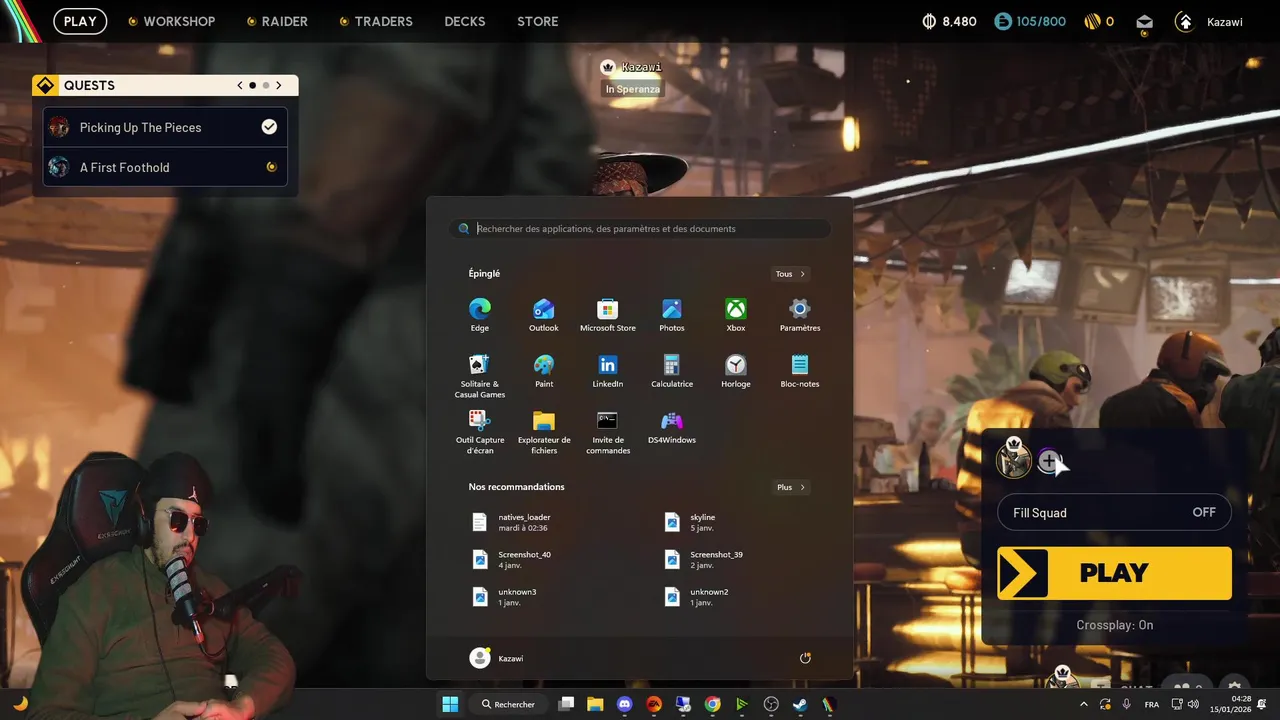Open EA app in the taskbar
The image size is (1280, 720).
point(654,704)
